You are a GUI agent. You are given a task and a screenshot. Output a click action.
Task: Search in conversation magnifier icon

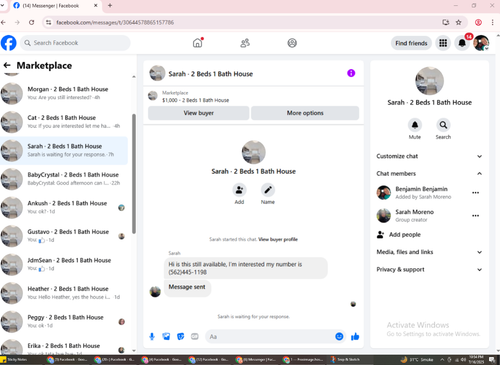(443, 125)
